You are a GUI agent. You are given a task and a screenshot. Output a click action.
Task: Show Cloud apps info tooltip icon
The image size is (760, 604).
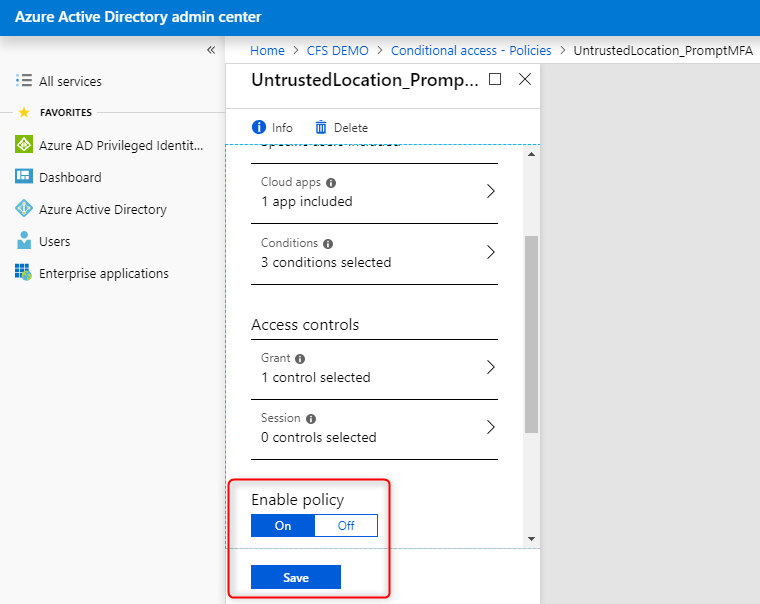pos(331,183)
